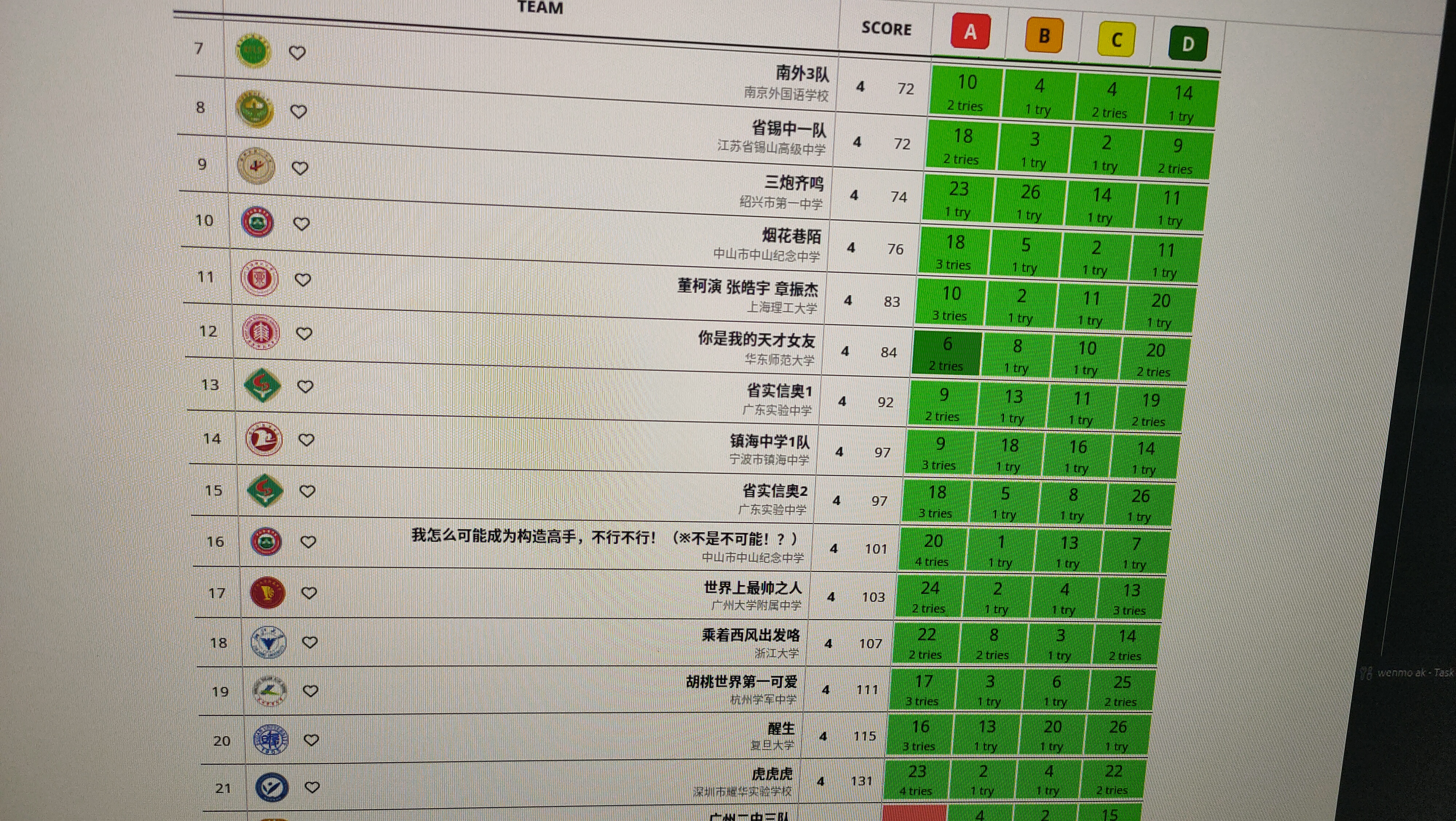Select team 乘着西风出发咯
The image size is (1456, 821).
click(x=751, y=635)
